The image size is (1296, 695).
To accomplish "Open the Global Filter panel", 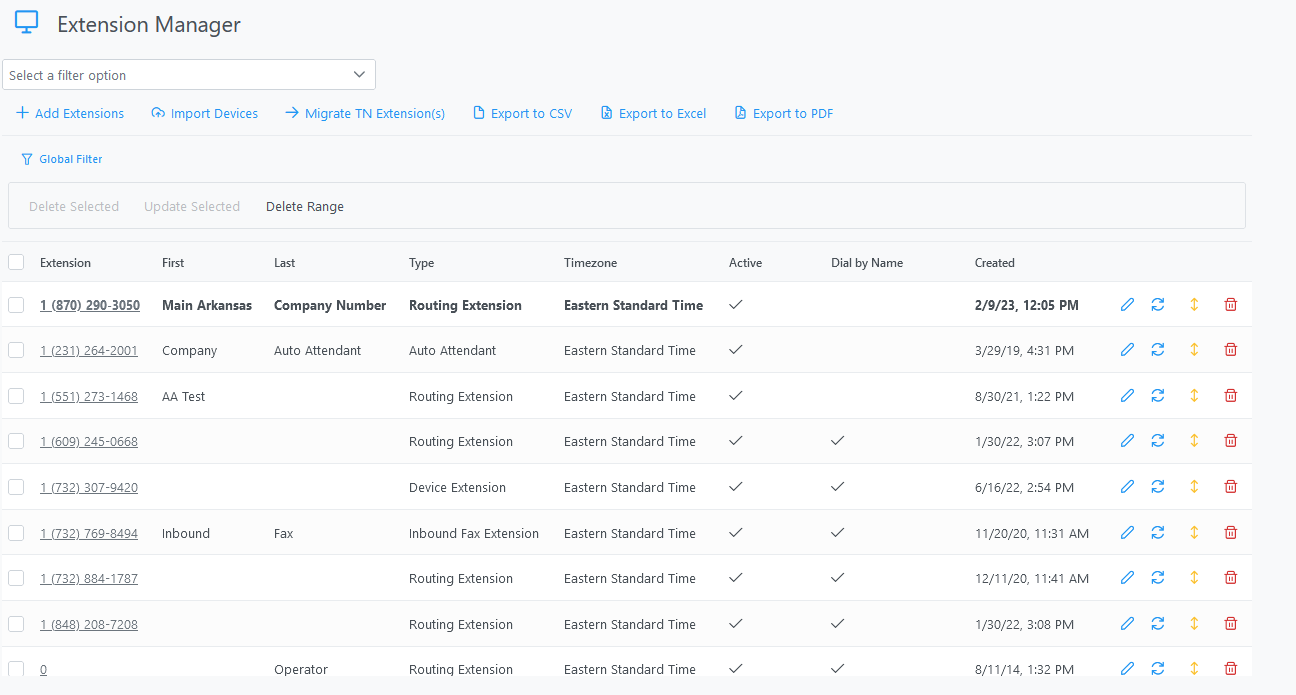I will click(62, 159).
